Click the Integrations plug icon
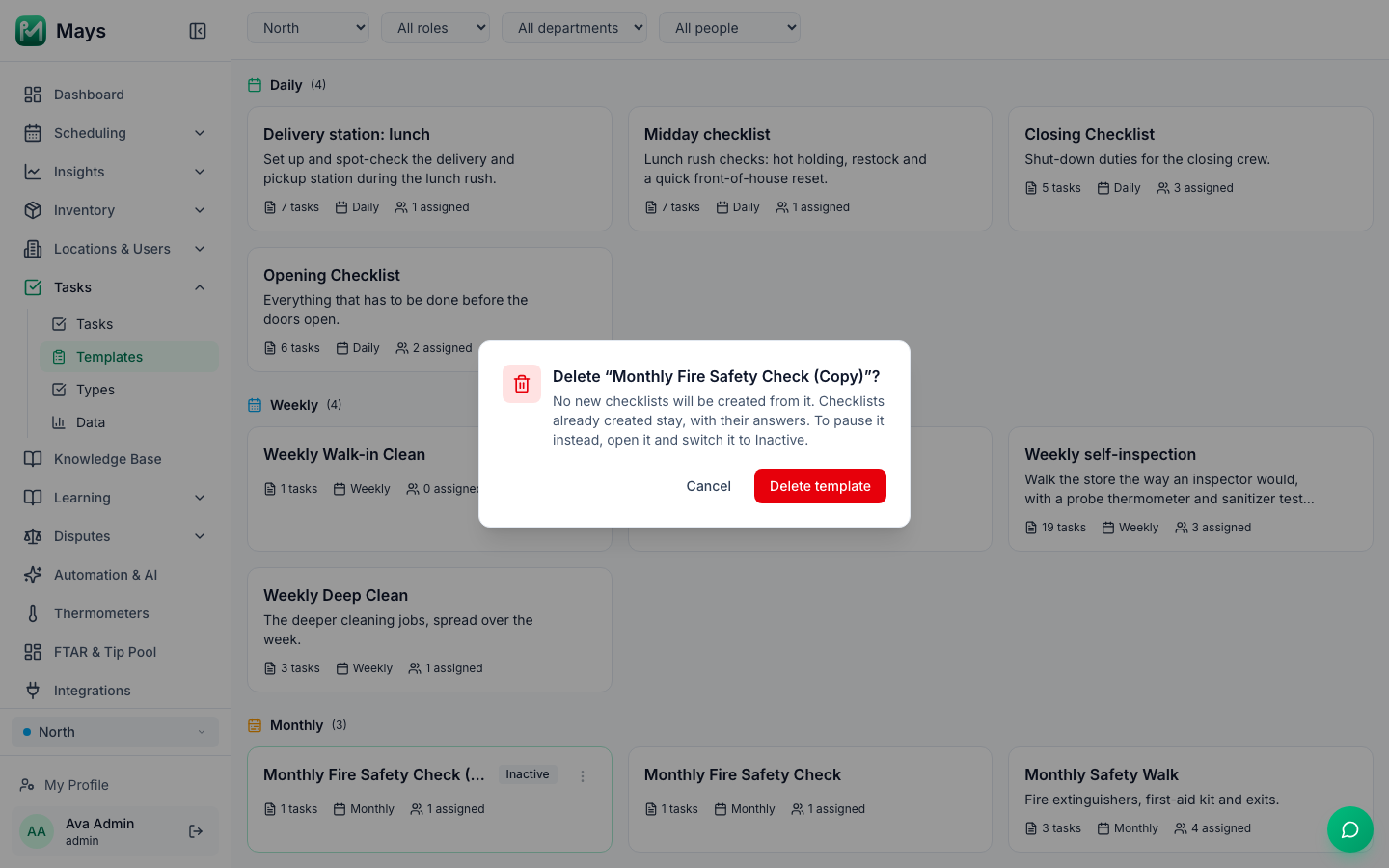Image resolution: width=1389 pixels, height=868 pixels. [33, 691]
